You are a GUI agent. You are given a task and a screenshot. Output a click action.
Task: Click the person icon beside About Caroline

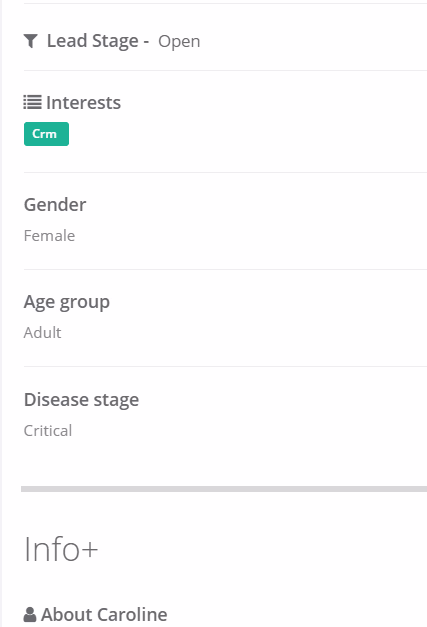coord(30,615)
